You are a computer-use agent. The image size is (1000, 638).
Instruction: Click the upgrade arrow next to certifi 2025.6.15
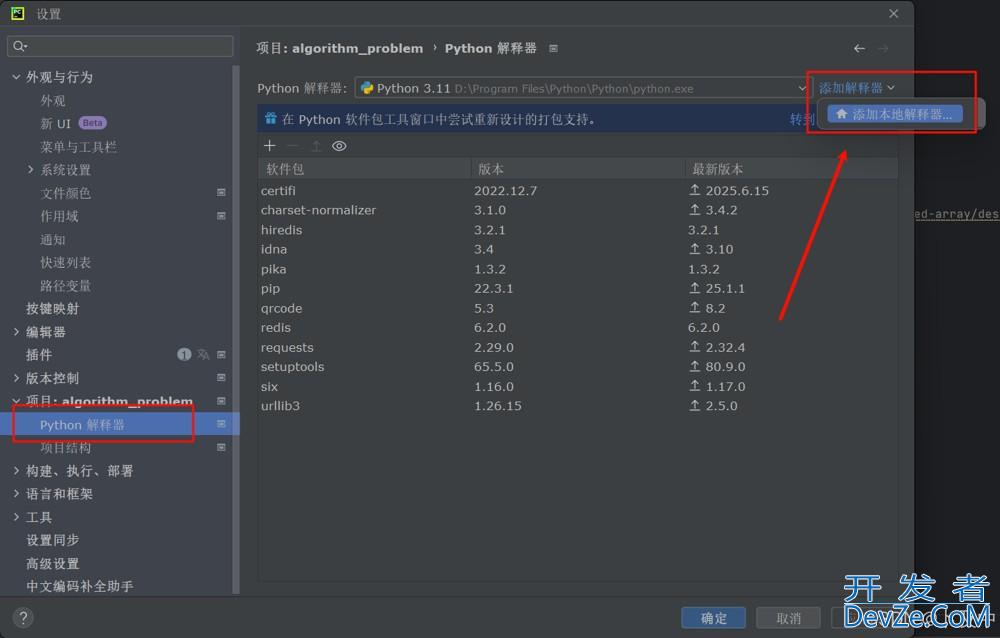pyautogui.click(x=695, y=190)
